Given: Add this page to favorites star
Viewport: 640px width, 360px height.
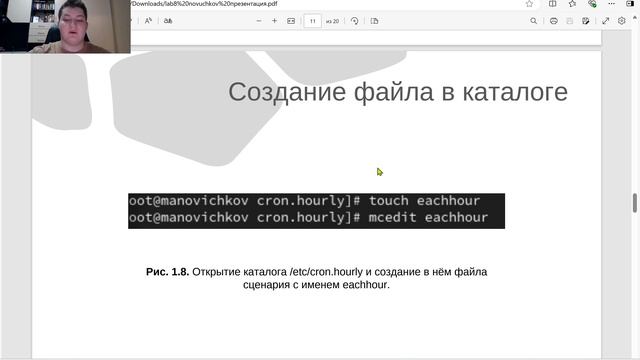Looking at the screenshot, I should pyautogui.click(x=529, y=4).
